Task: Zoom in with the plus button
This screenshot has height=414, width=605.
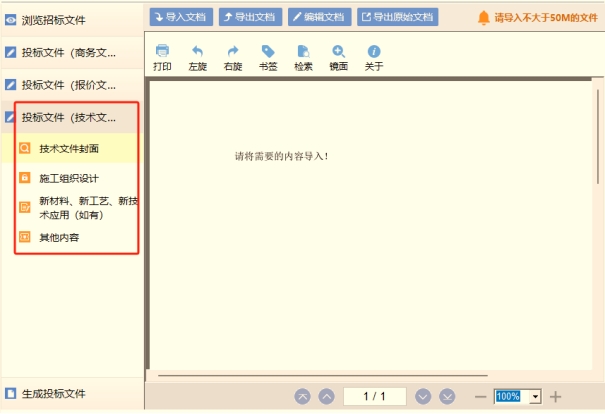Action: pos(555,397)
